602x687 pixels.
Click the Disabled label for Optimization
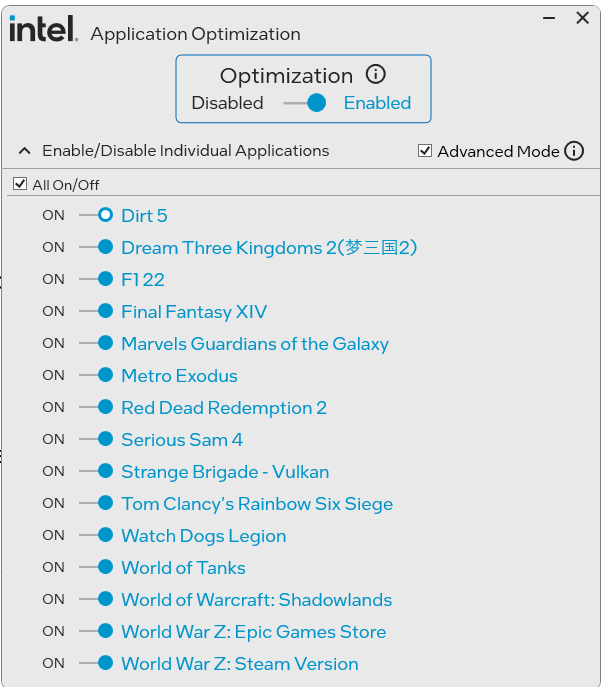[227, 103]
